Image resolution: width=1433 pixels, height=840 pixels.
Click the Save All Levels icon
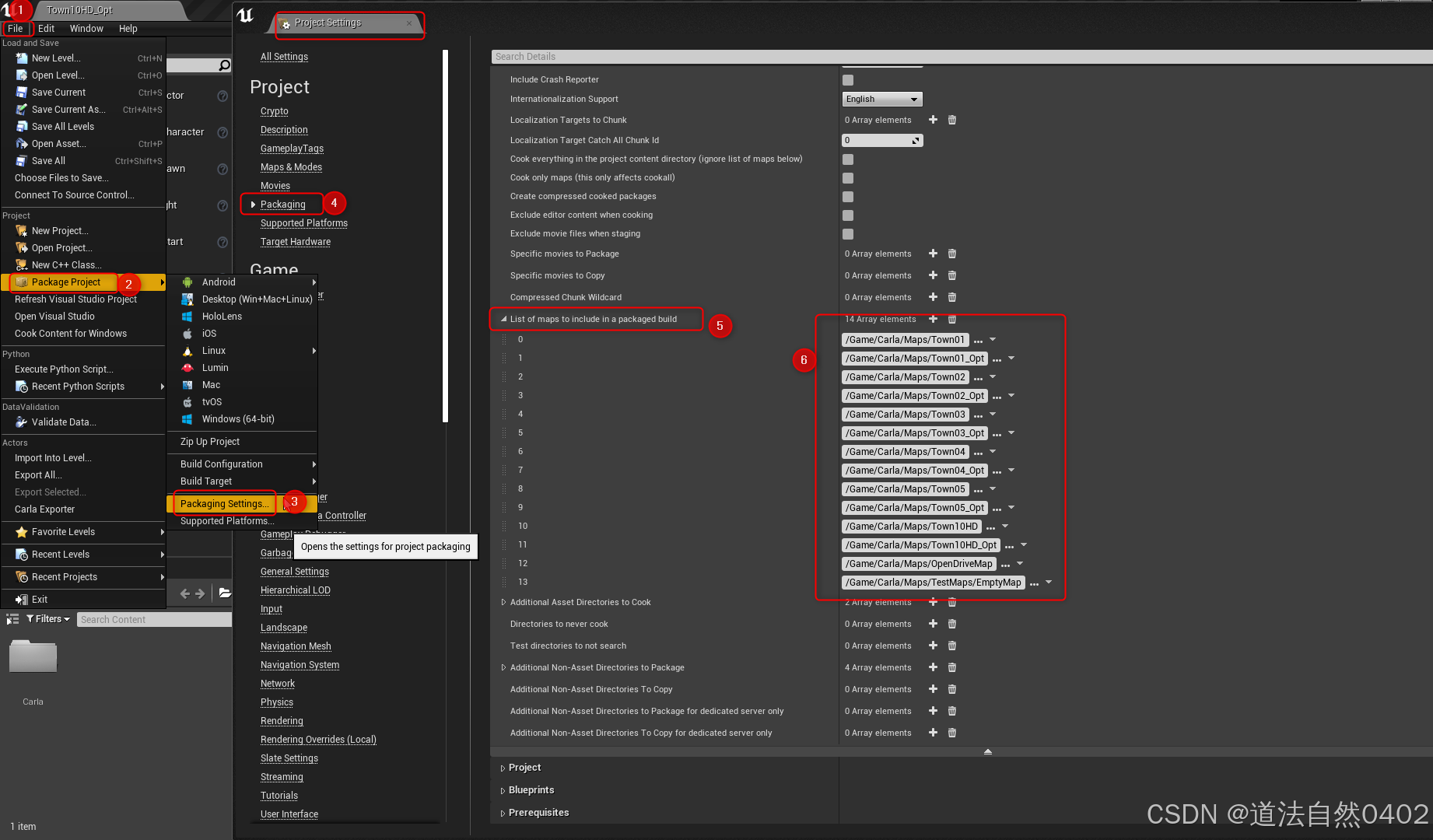click(22, 127)
